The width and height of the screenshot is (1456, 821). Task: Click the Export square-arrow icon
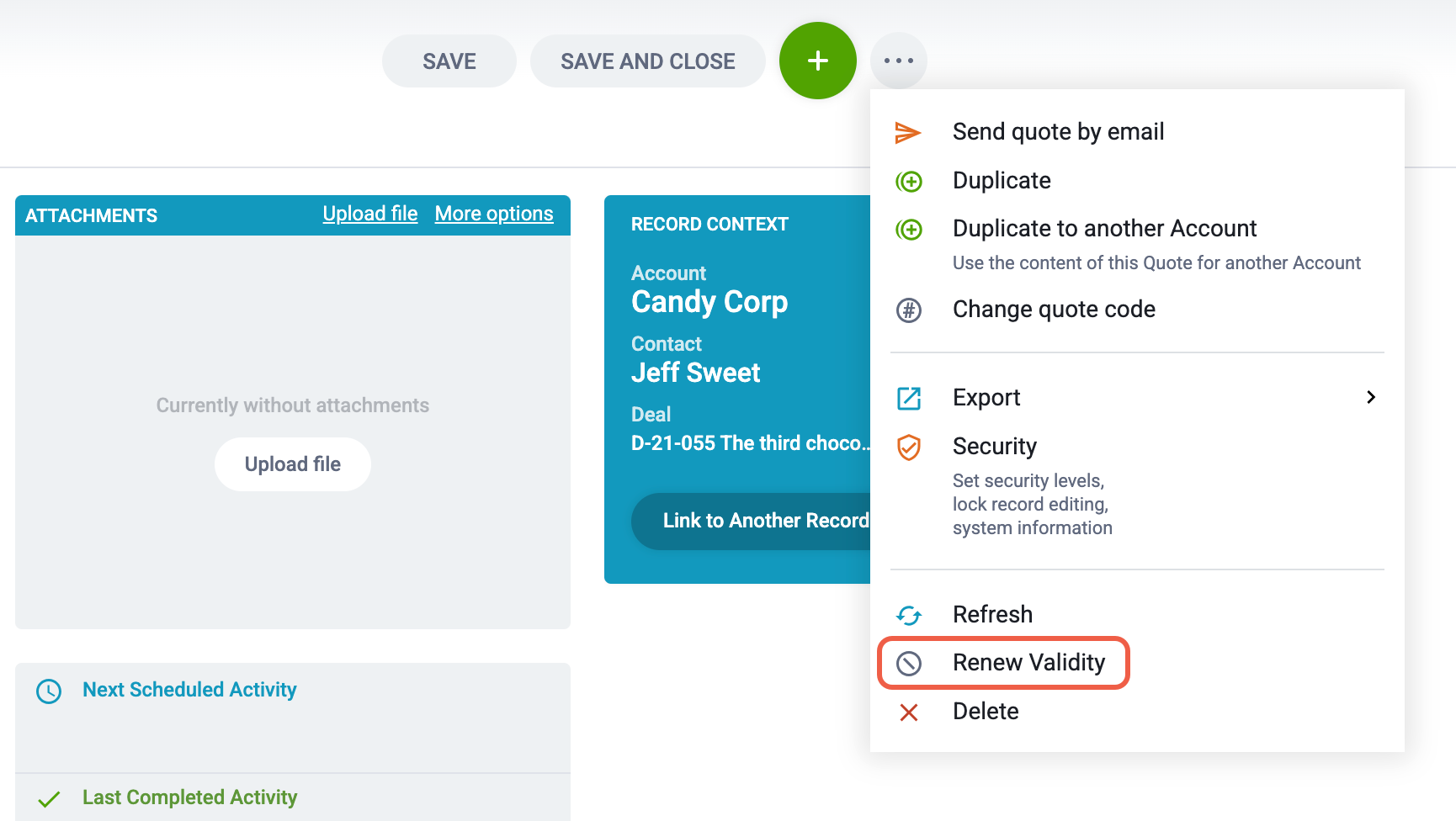pyautogui.click(x=909, y=398)
